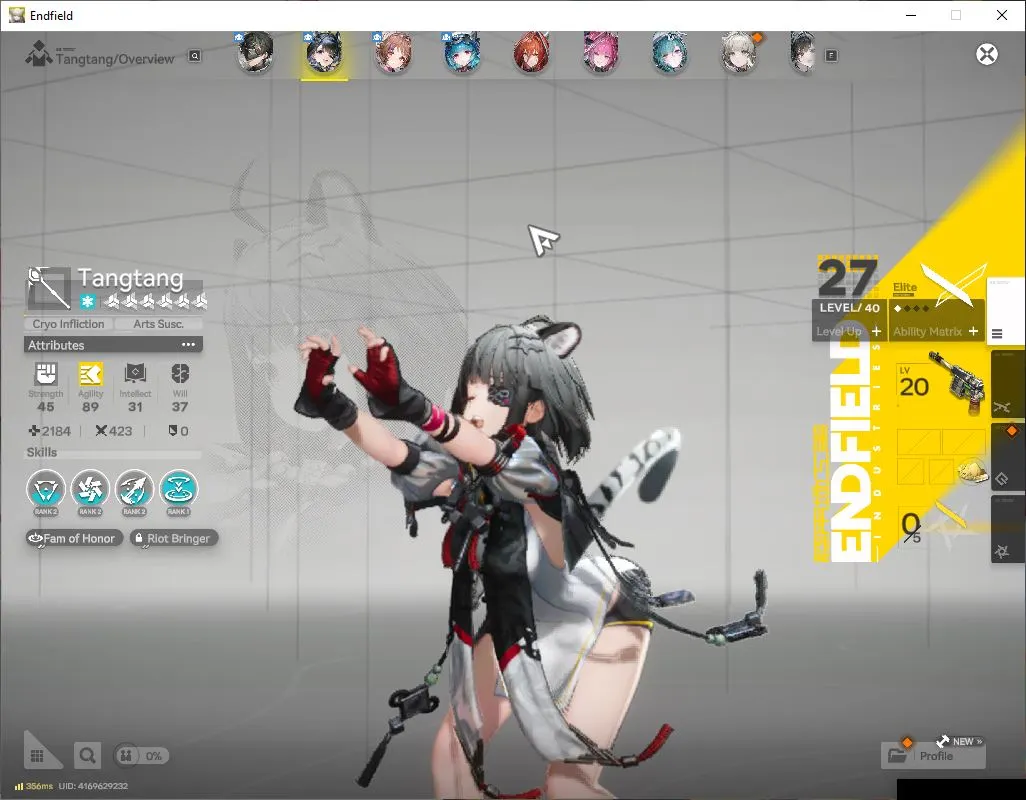Click the highlighted Agility icon
1026x800 pixels.
pos(90,374)
